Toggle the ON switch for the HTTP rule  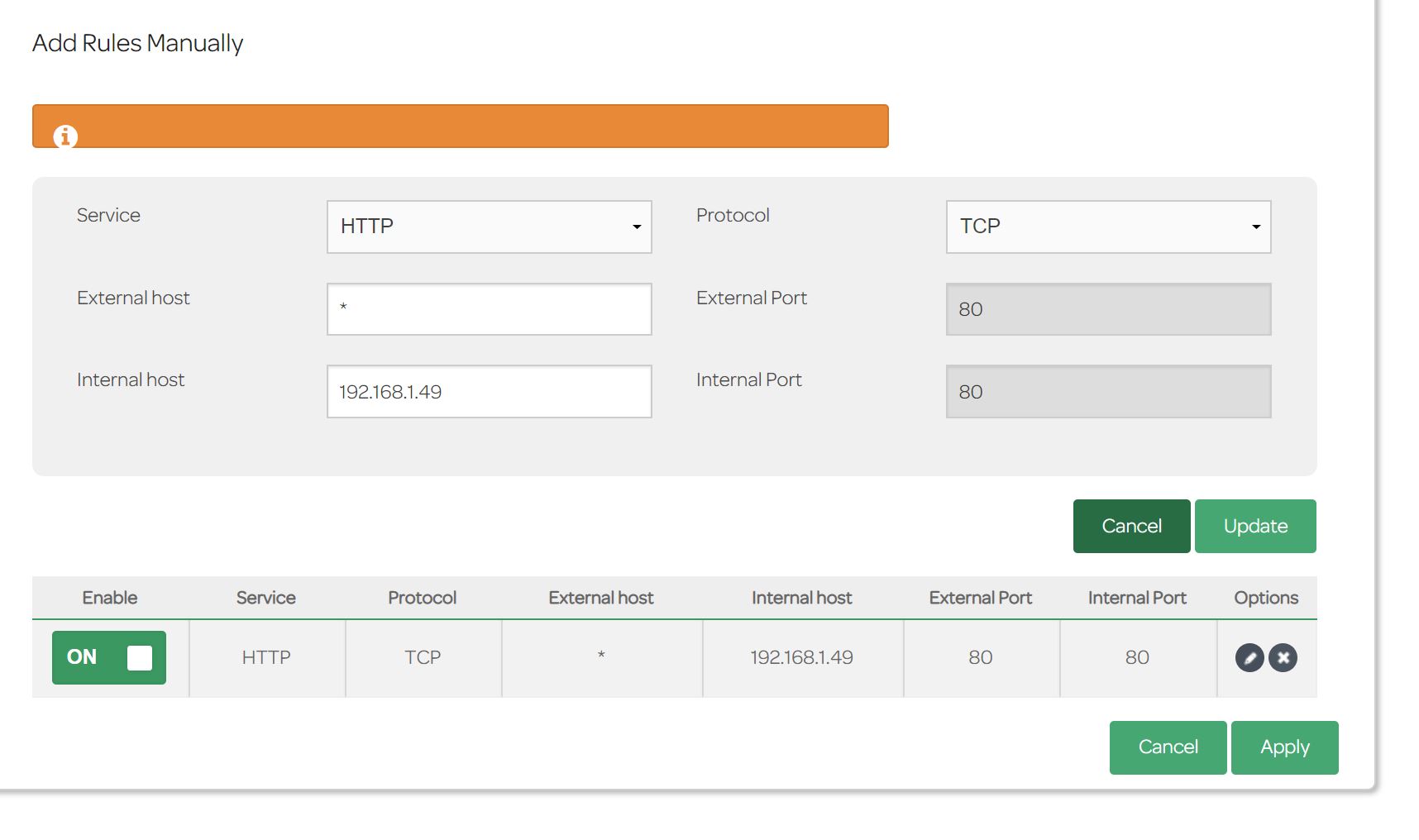(x=109, y=658)
